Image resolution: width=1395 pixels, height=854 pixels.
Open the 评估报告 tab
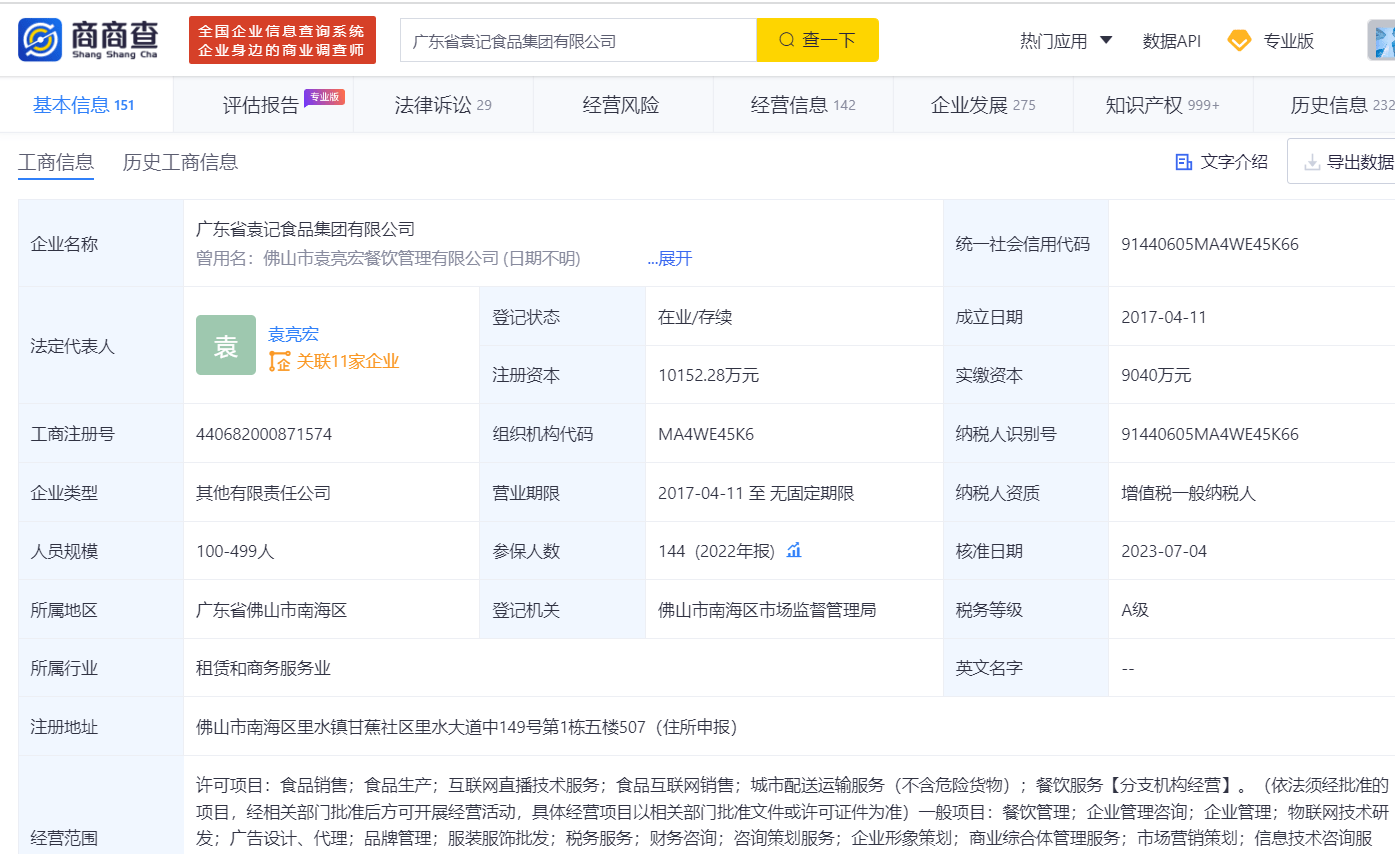[261, 105]
